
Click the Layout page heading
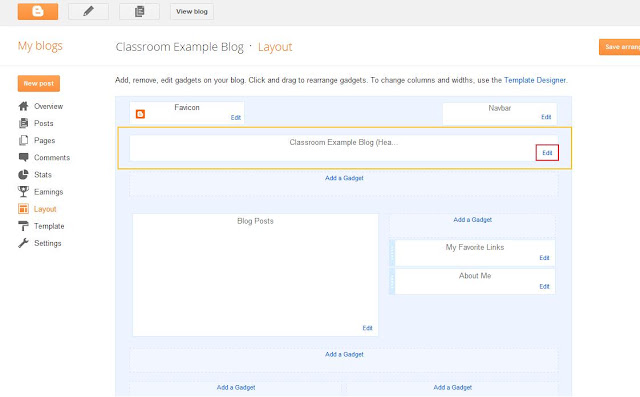[275, 47]
